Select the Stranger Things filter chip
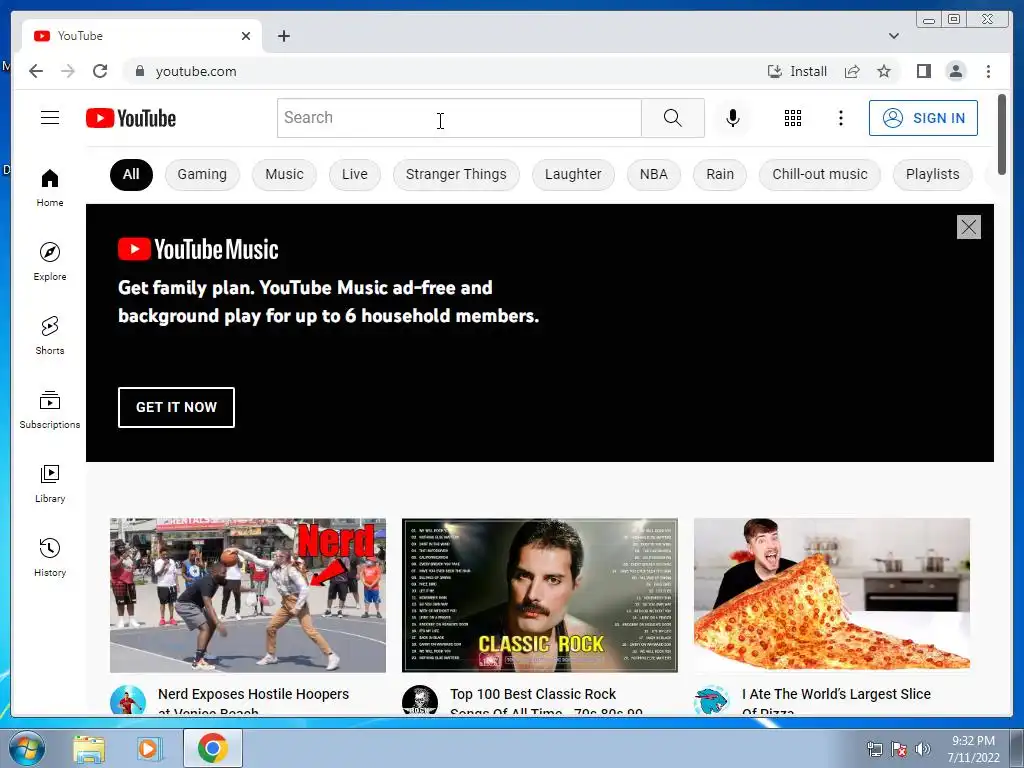Image resolution: width=1024 pixels, height=768 pixels. pos(456,174)
